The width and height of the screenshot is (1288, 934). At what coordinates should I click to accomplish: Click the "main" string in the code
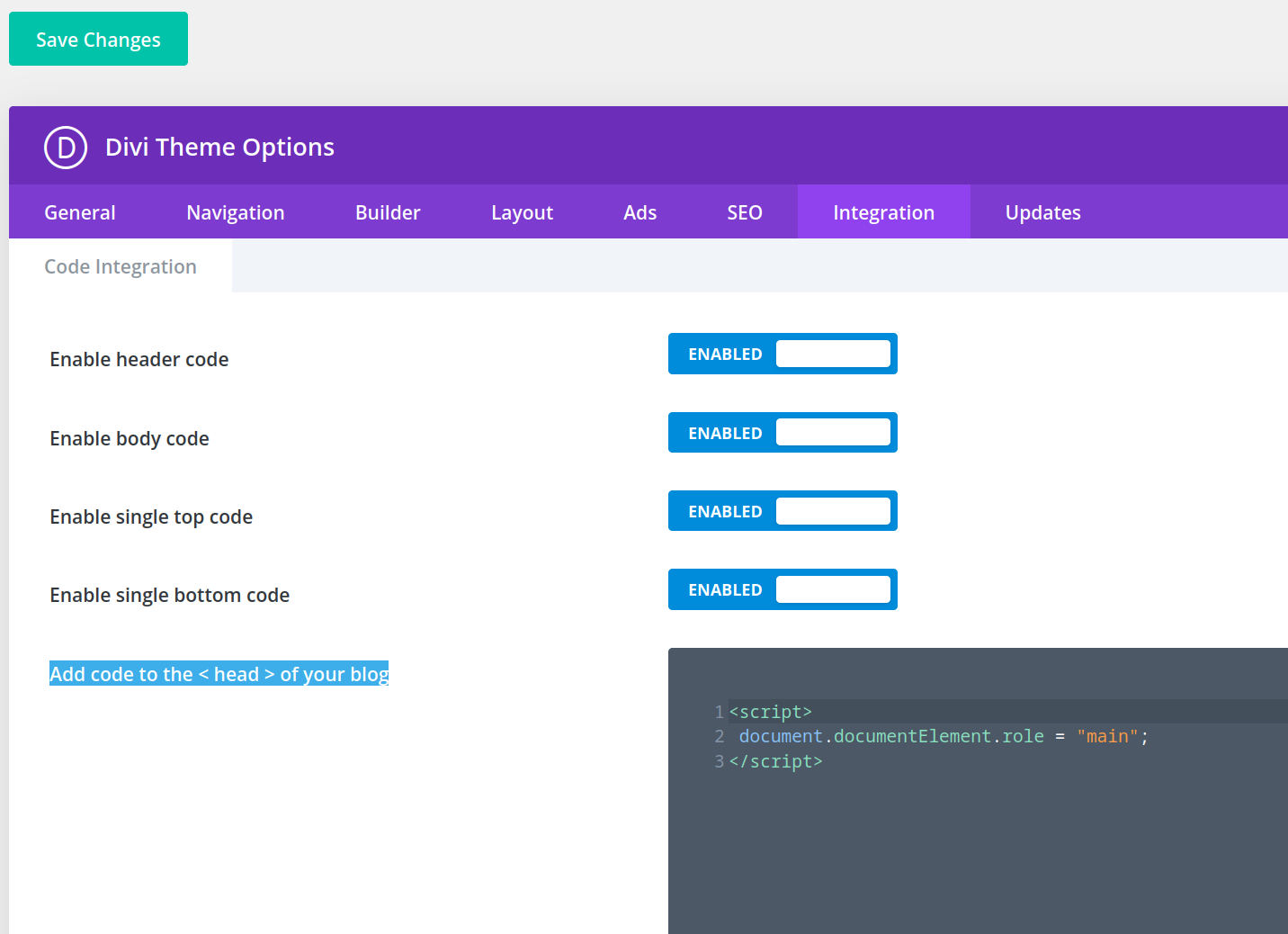[x=1107, y=736]
